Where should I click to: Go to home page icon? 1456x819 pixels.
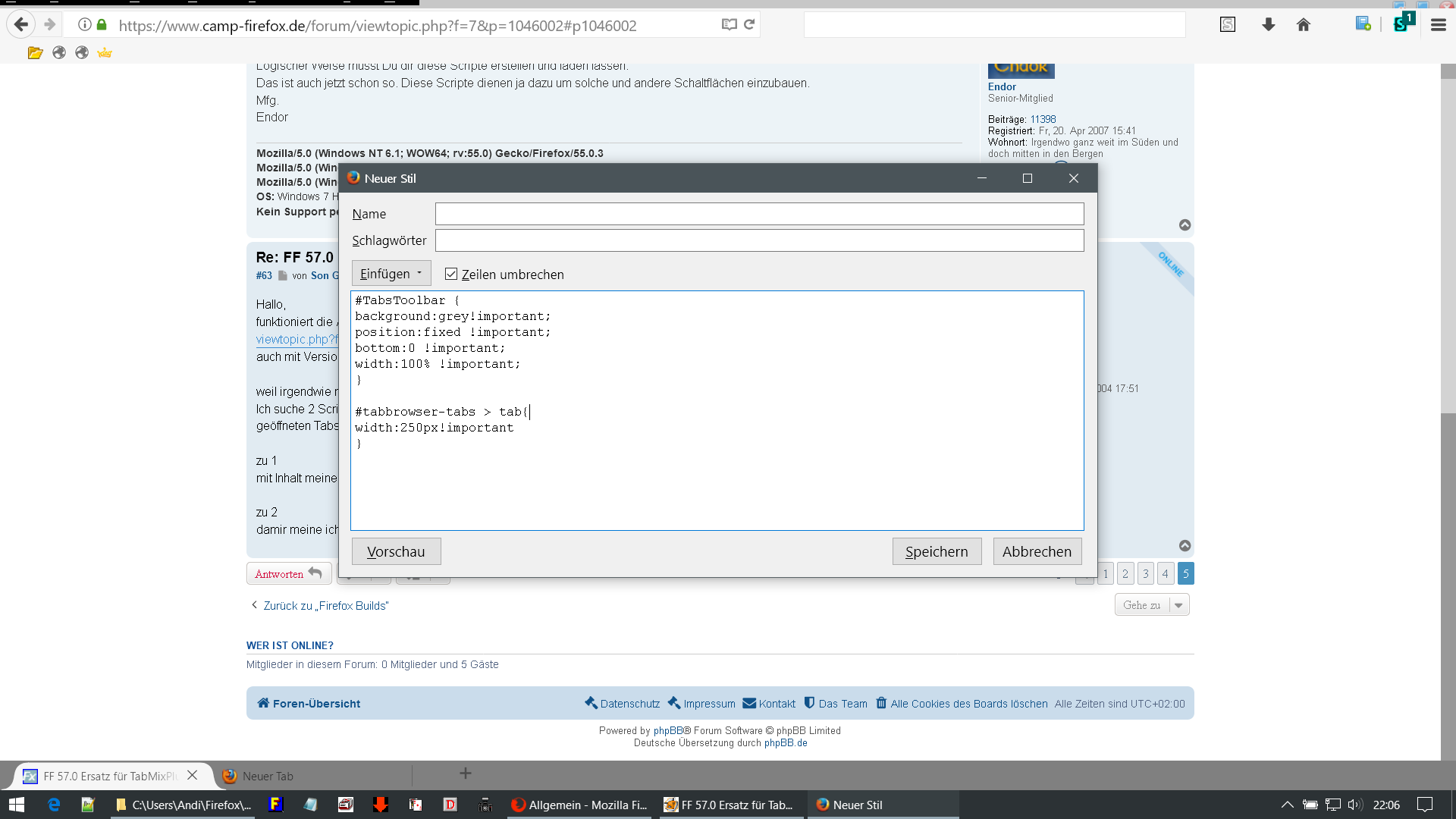pos(1304,25)
